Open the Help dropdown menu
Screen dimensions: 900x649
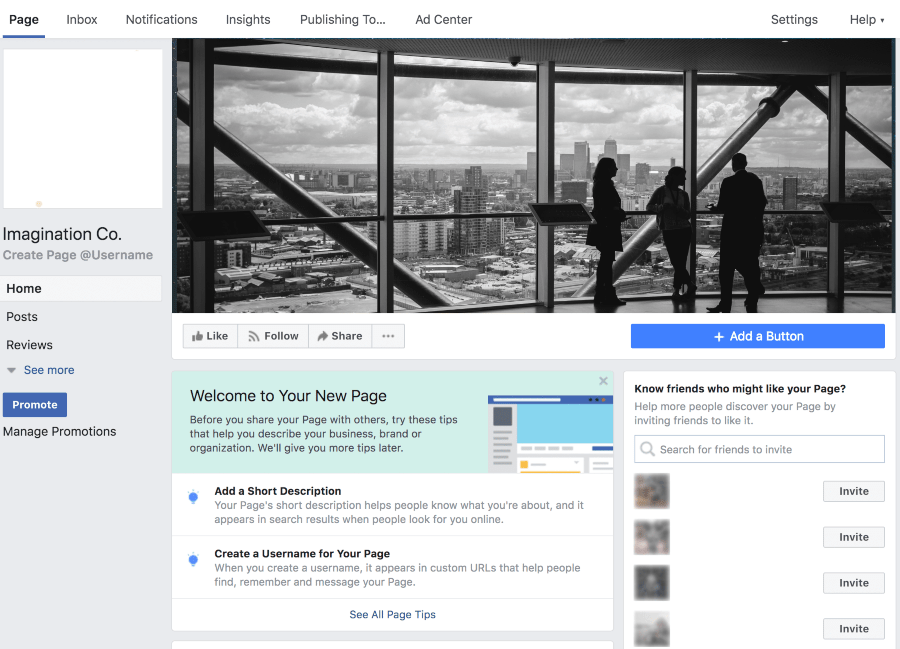tap(866, 19)
